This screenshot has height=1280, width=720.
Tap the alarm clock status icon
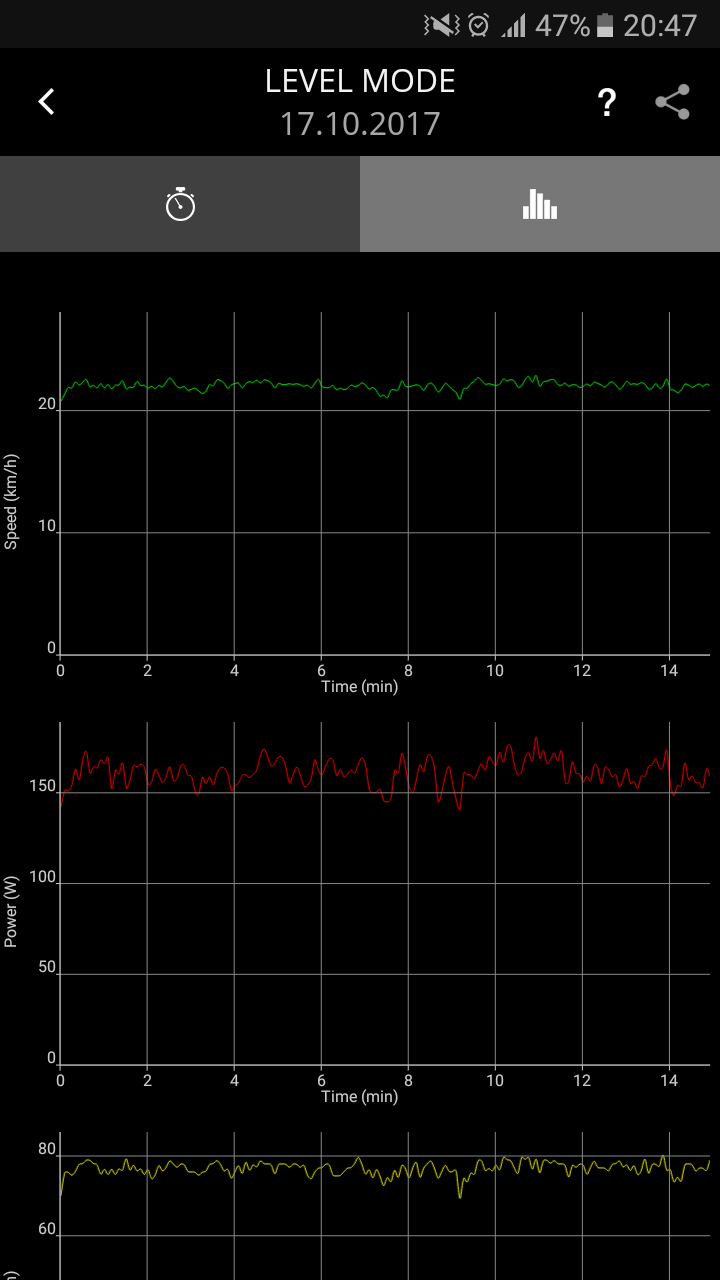[479, 25]
